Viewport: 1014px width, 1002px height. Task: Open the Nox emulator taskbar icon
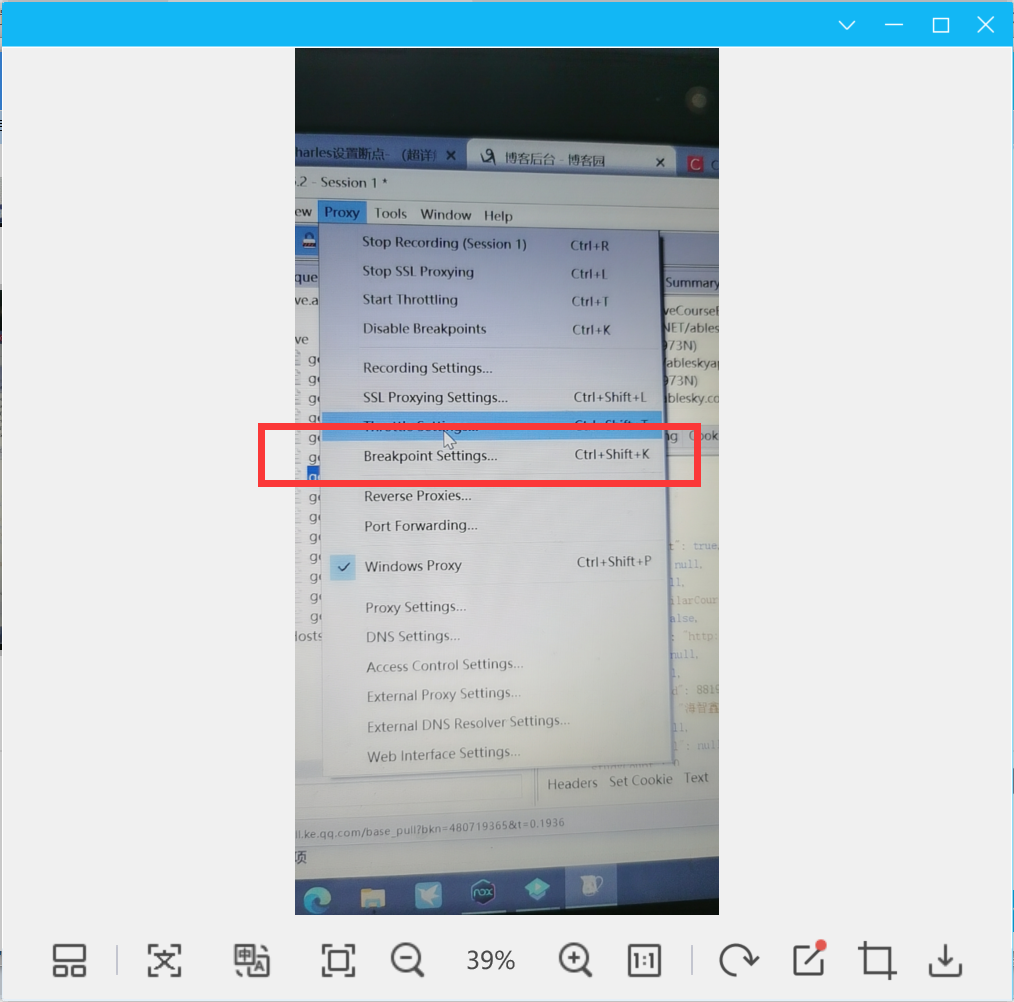(482, 892)
